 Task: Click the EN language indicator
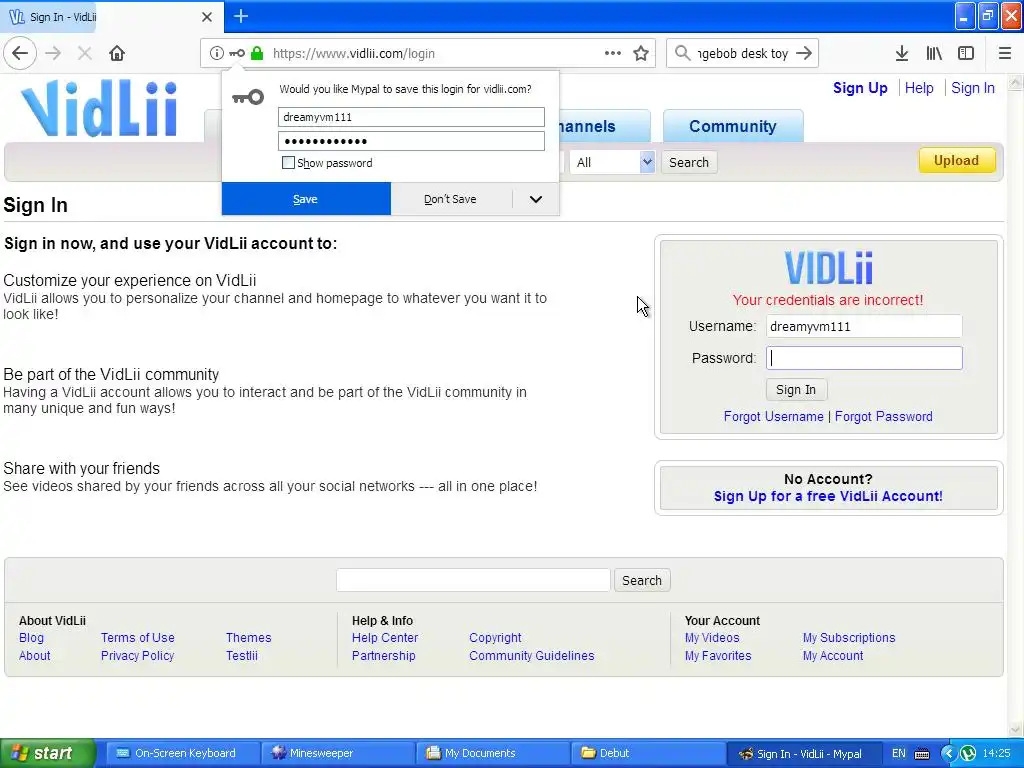click(899, 753)
